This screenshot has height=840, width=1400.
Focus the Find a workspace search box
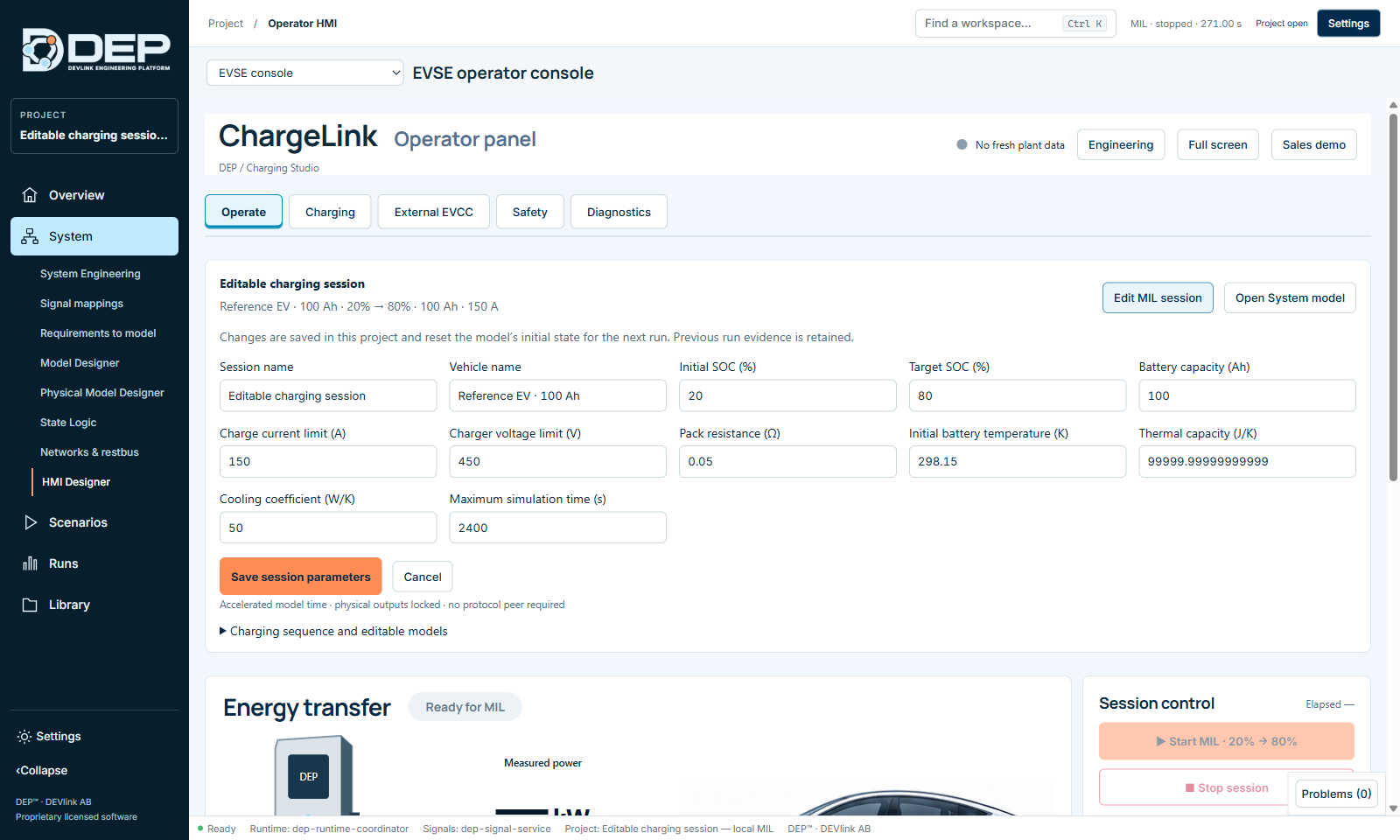[1015, 24]
